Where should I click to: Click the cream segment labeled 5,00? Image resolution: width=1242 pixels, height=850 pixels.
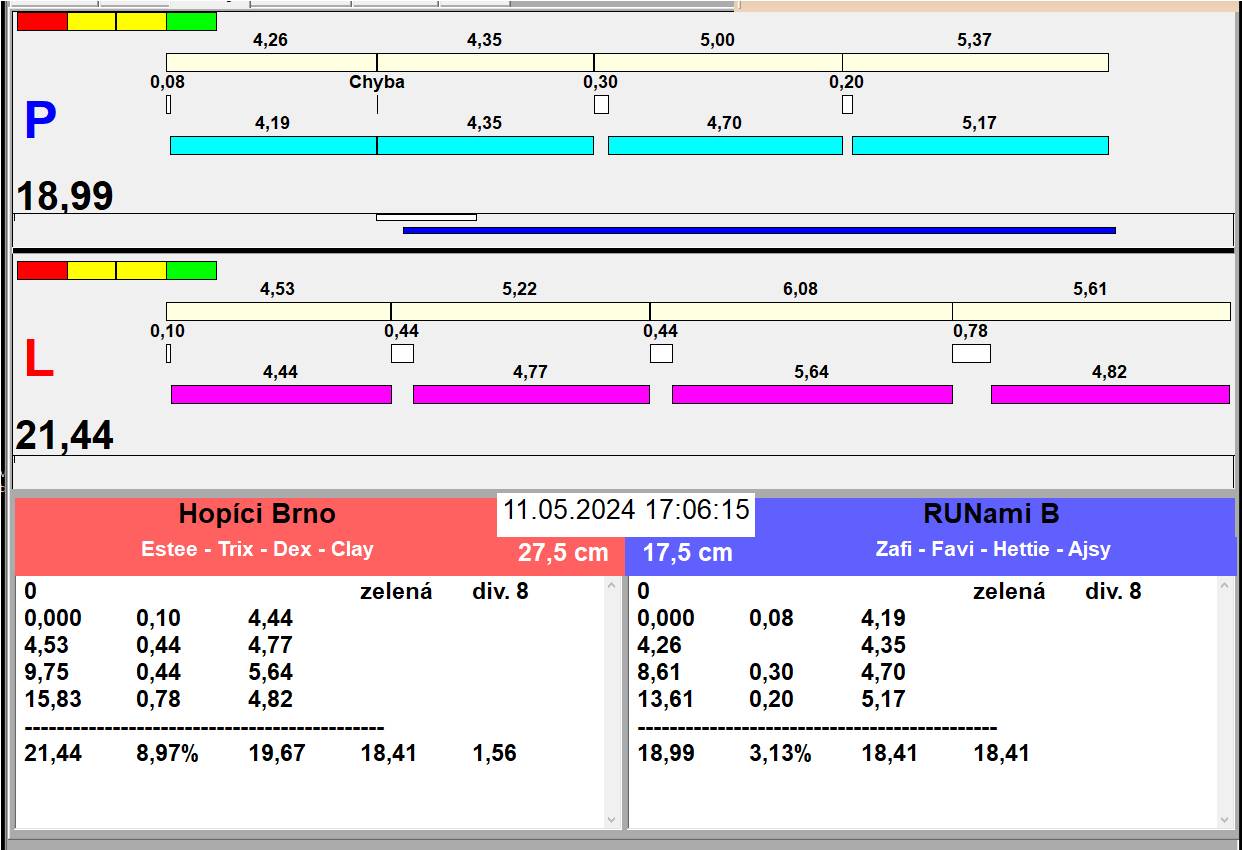(718, 62)
